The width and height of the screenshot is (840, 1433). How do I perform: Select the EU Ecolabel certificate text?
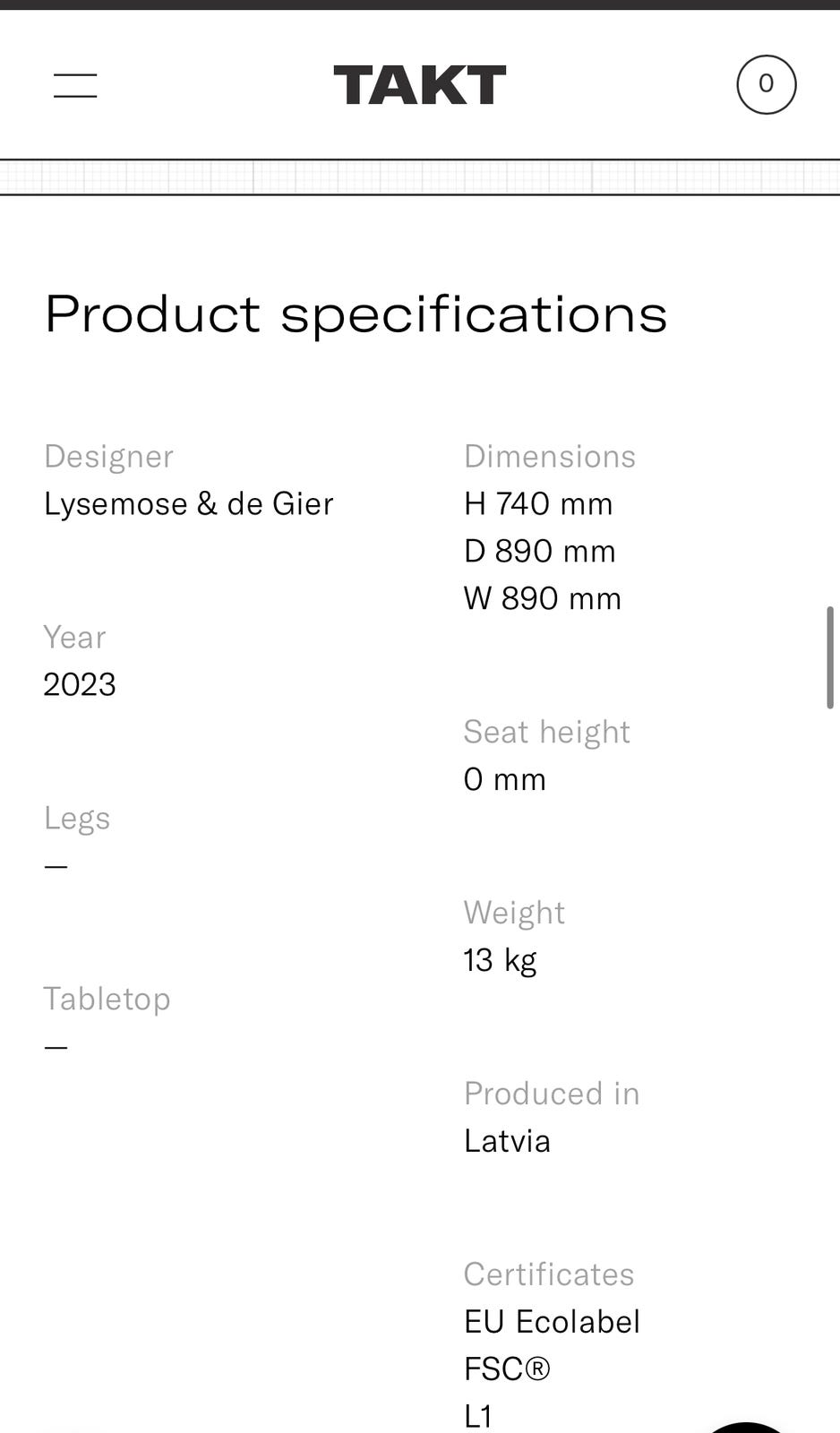click(552, 1322)
